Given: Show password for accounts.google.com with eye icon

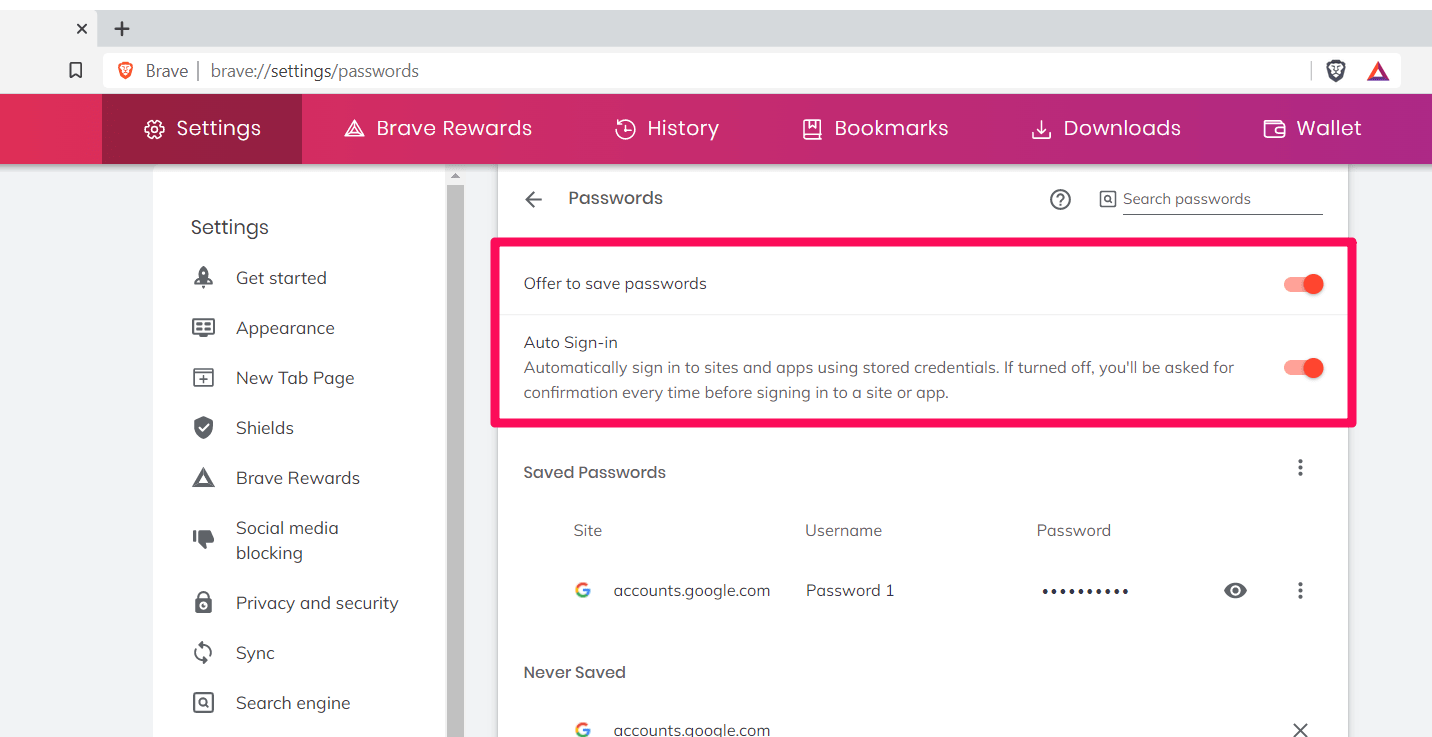Looking at the screenshot, I should coord(1236,590).
